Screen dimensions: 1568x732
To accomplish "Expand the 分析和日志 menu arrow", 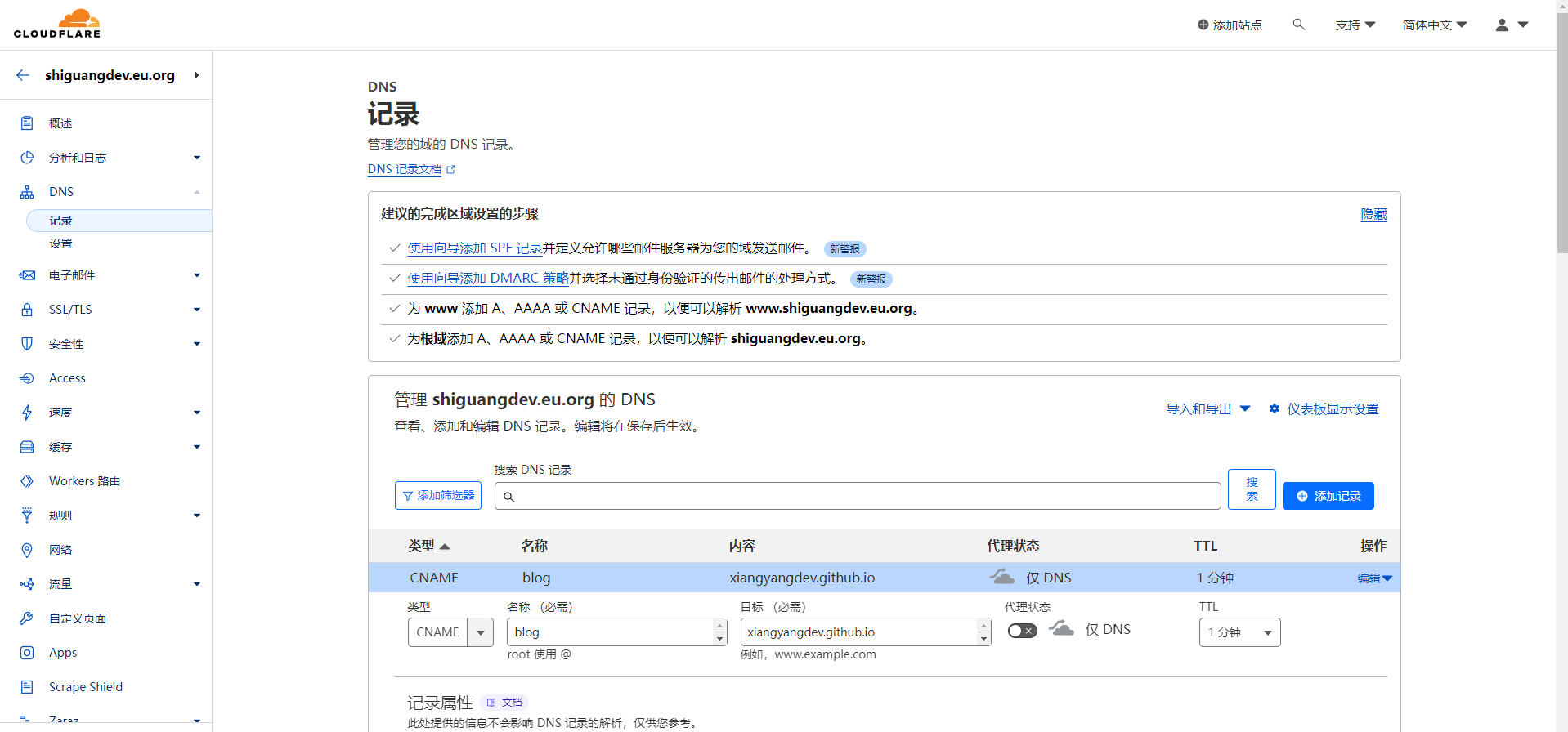I will 196,158.
